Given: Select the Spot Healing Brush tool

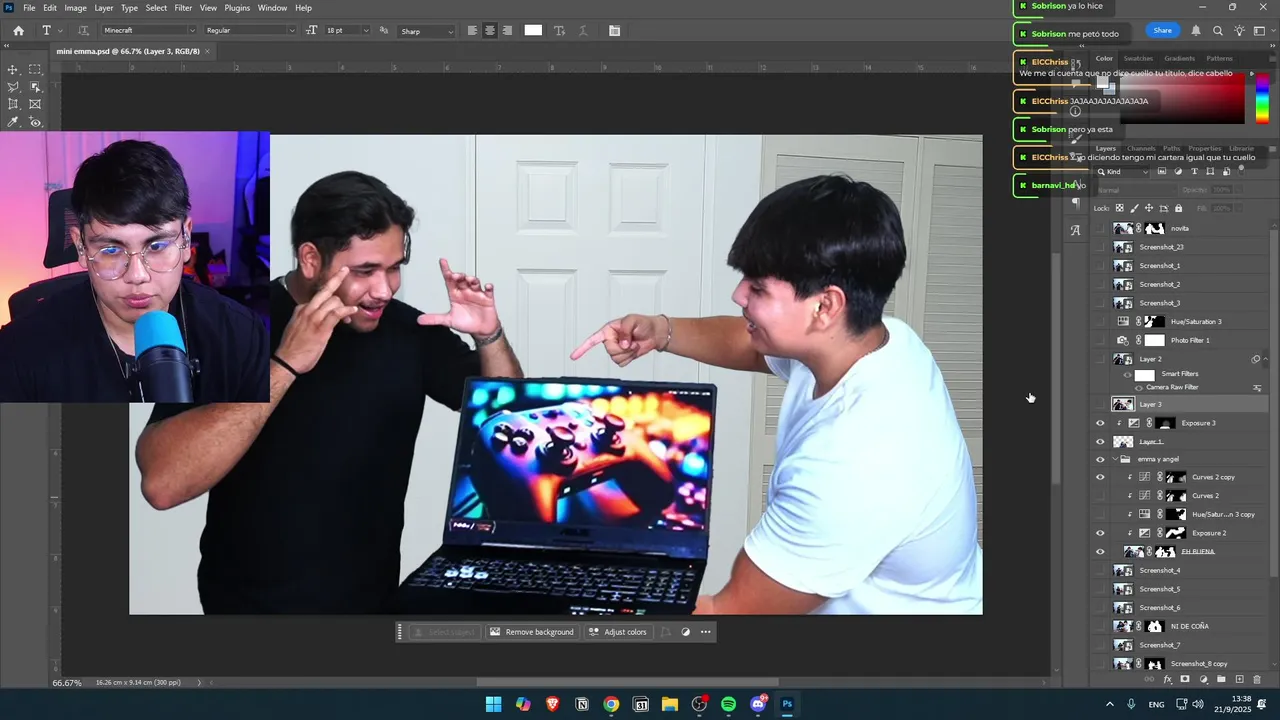Looking at the screenshot, I should [35, 122].
